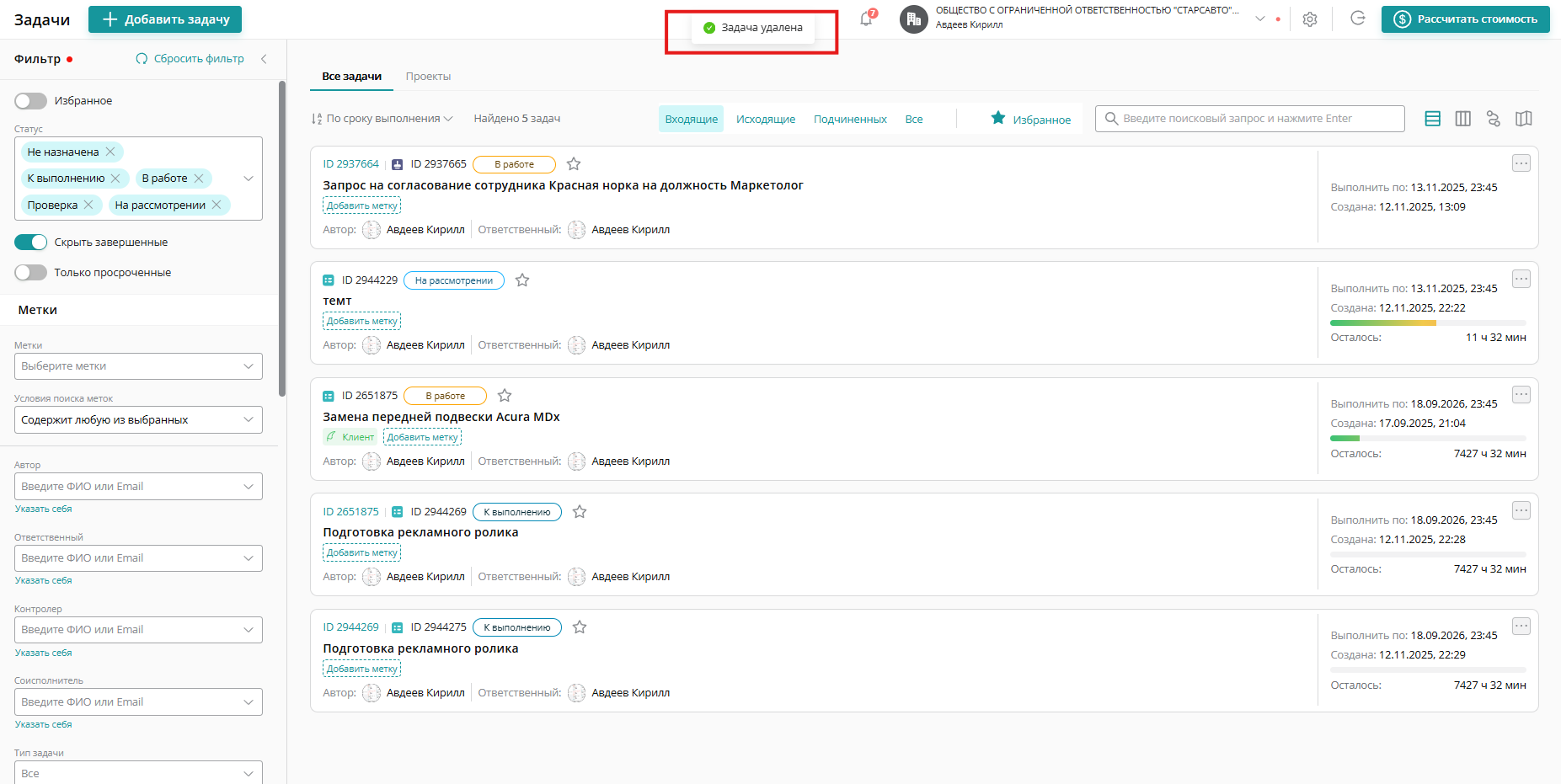This screenshot has width=1561, height=784.
Task: Open the three-dots menu of the Acura MDX task
Action: (x=1521, y=394)
